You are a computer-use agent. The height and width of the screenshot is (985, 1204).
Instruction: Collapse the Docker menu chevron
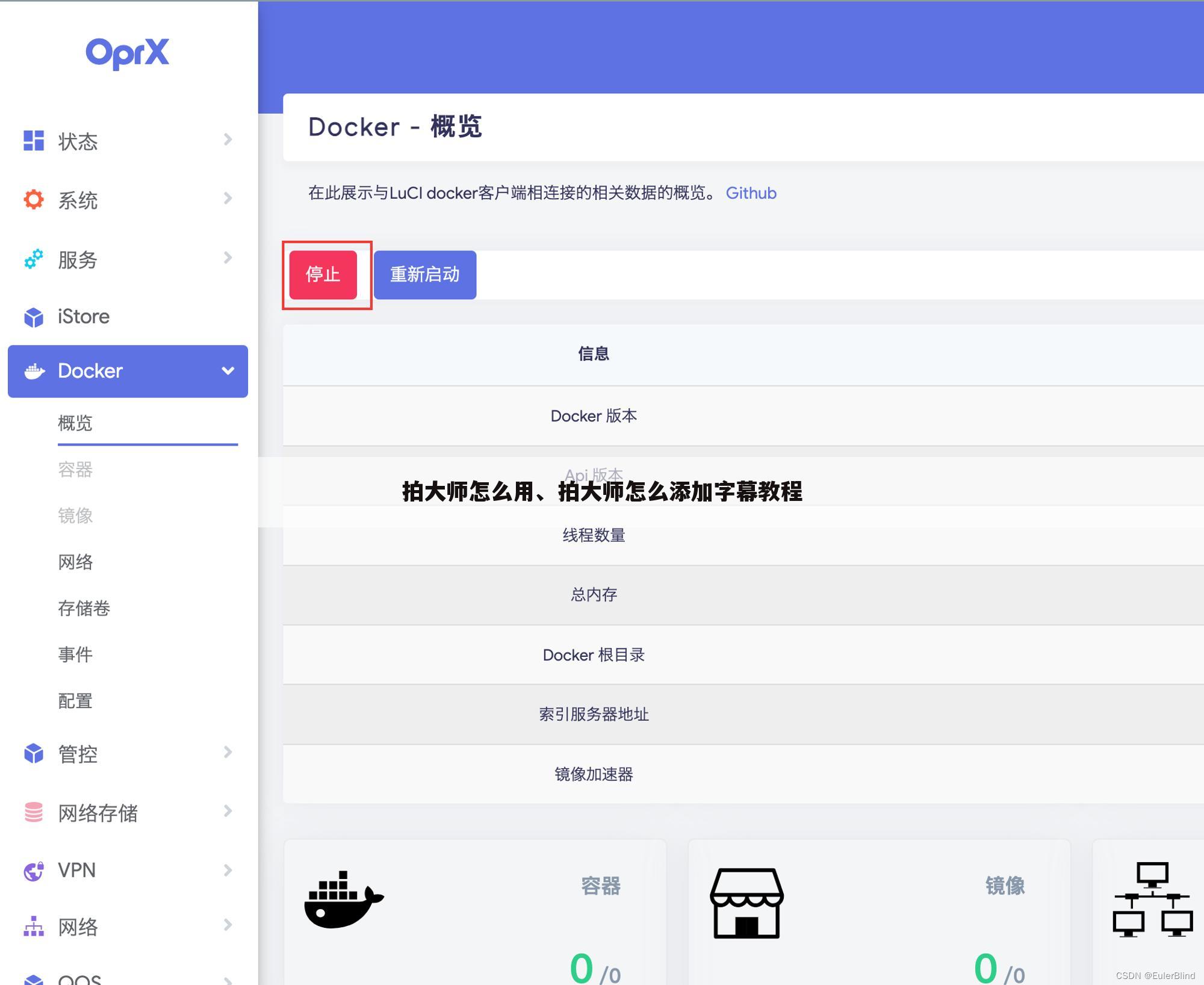point(228,371)
